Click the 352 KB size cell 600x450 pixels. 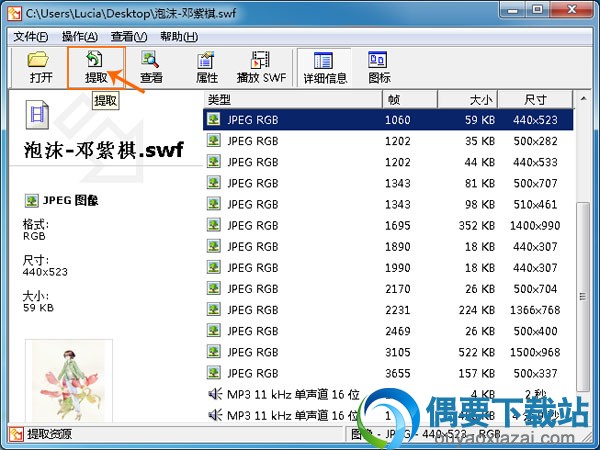pos(477,225)
